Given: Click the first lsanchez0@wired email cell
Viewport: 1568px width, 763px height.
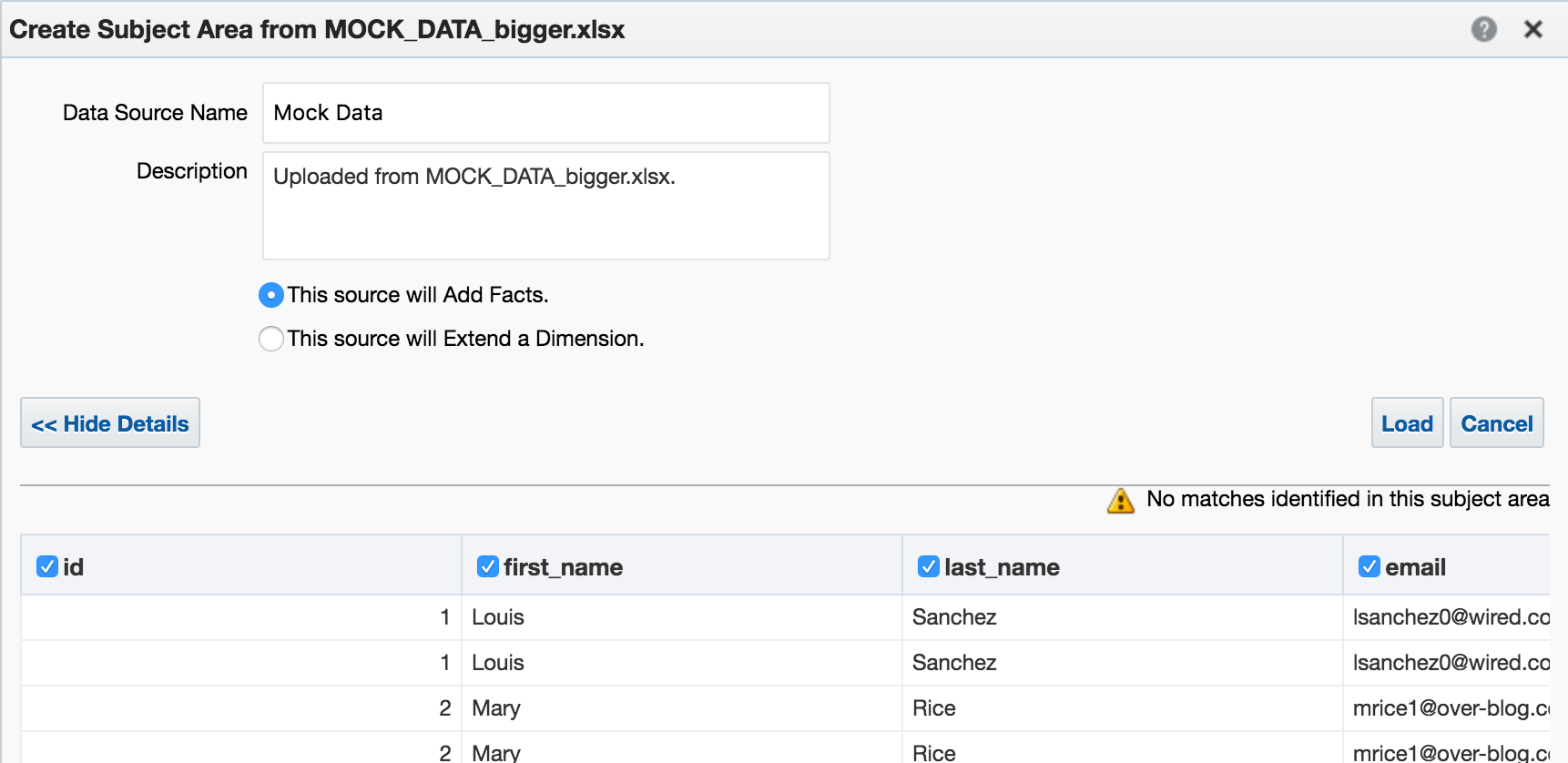Looking at the screenshot, I should [x=1450, y=617].
